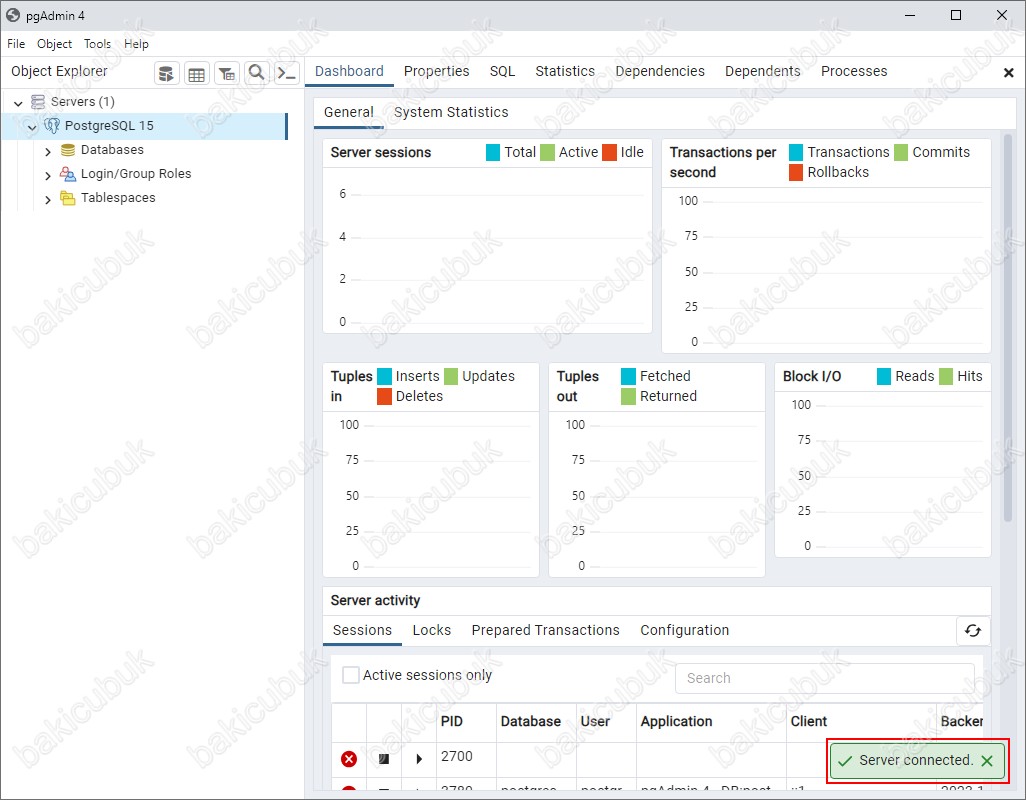Image resolution: width=1026 pixels, height=800 pixels.
Task: Switch to the Locks tab
Action: tap(431, 631)
